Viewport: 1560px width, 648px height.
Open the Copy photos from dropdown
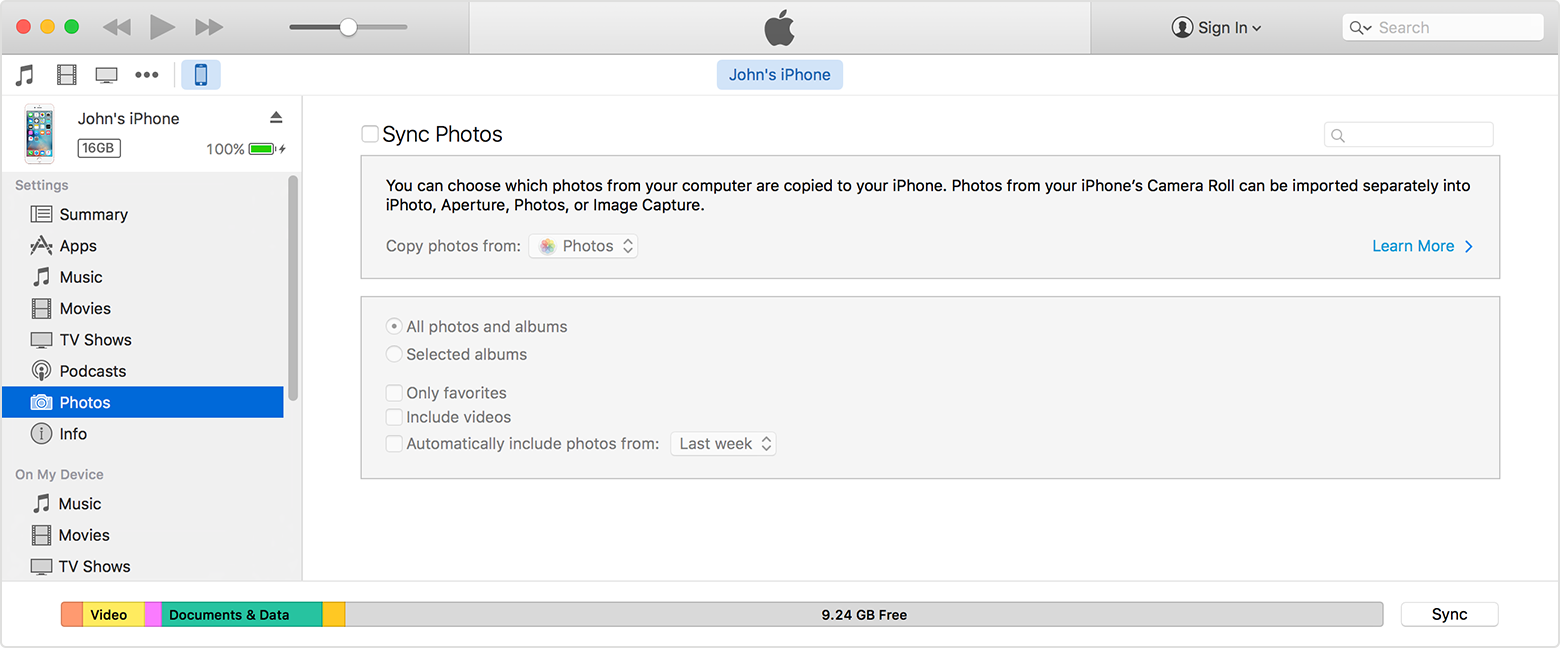click(x=583, y=246)
